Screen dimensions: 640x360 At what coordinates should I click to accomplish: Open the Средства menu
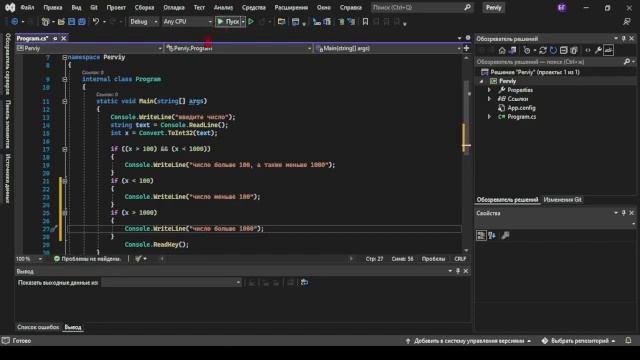(x=253, y=8)
